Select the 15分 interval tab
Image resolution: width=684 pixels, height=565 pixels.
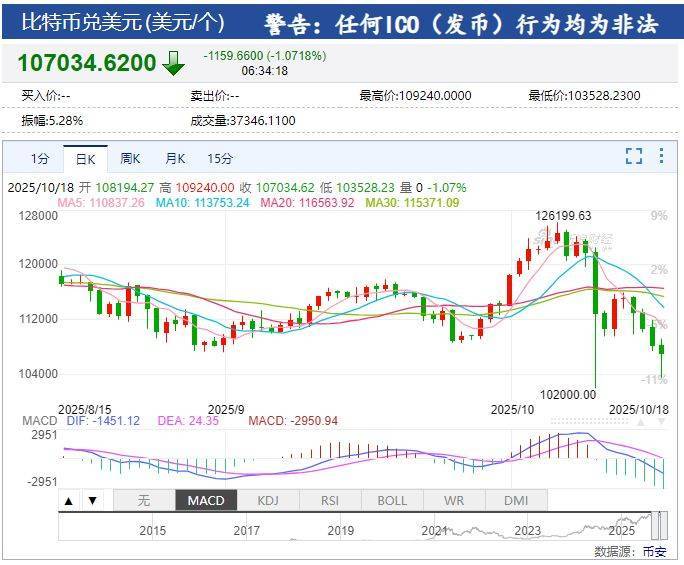click(220, 158)
